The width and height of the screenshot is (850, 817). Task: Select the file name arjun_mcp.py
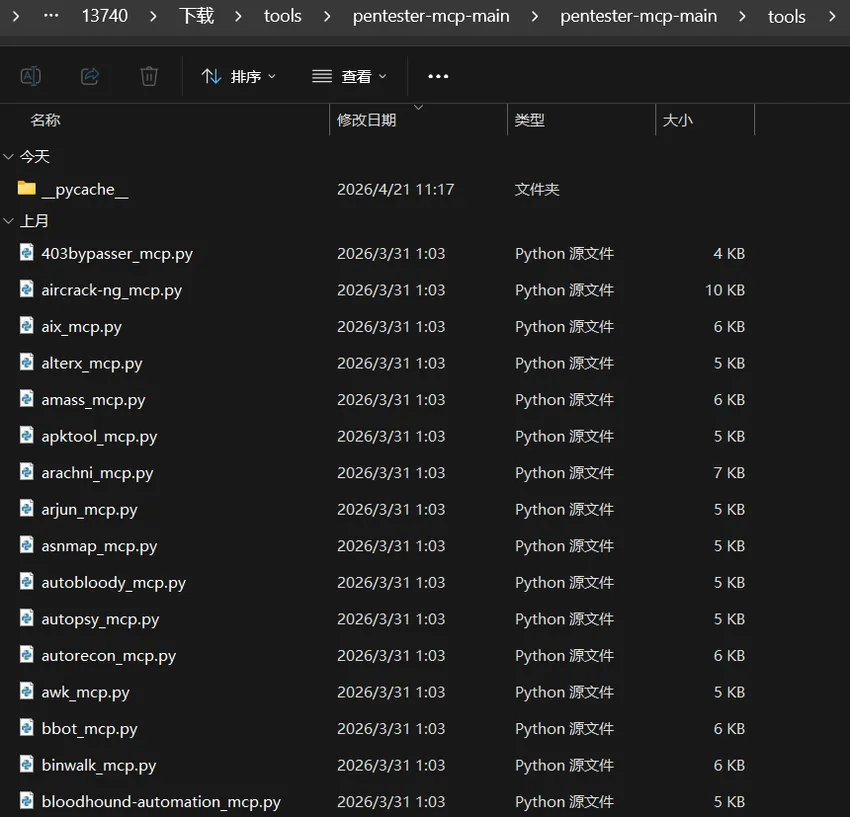pos(89,510)
